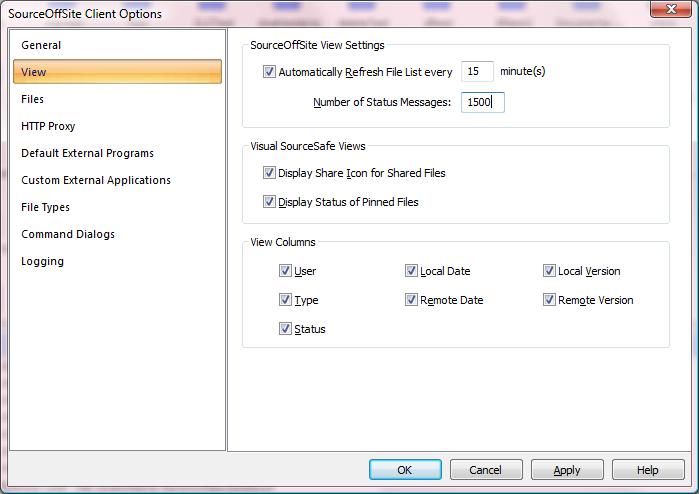The image size is (699, 494).
Task: Uncheck Automatically Refresh File List checkbox
Action: [x=269, y=72]
